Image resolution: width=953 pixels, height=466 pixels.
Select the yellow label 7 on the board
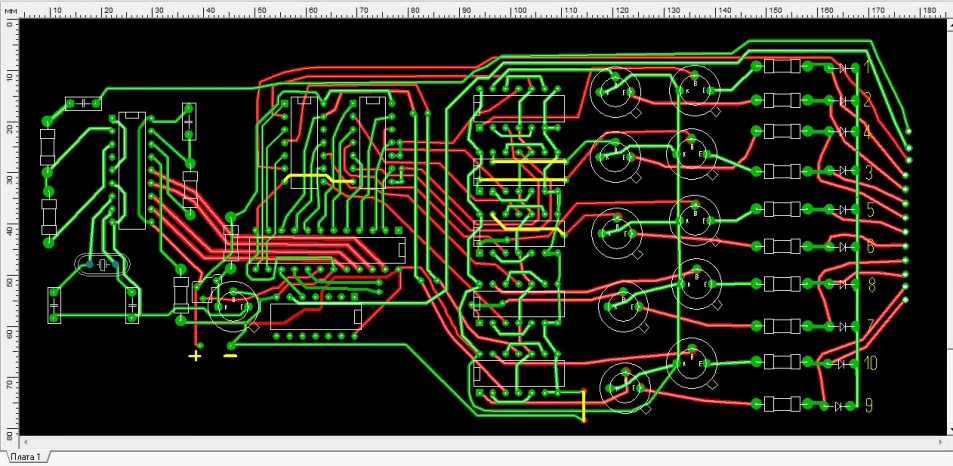(870, 326)
